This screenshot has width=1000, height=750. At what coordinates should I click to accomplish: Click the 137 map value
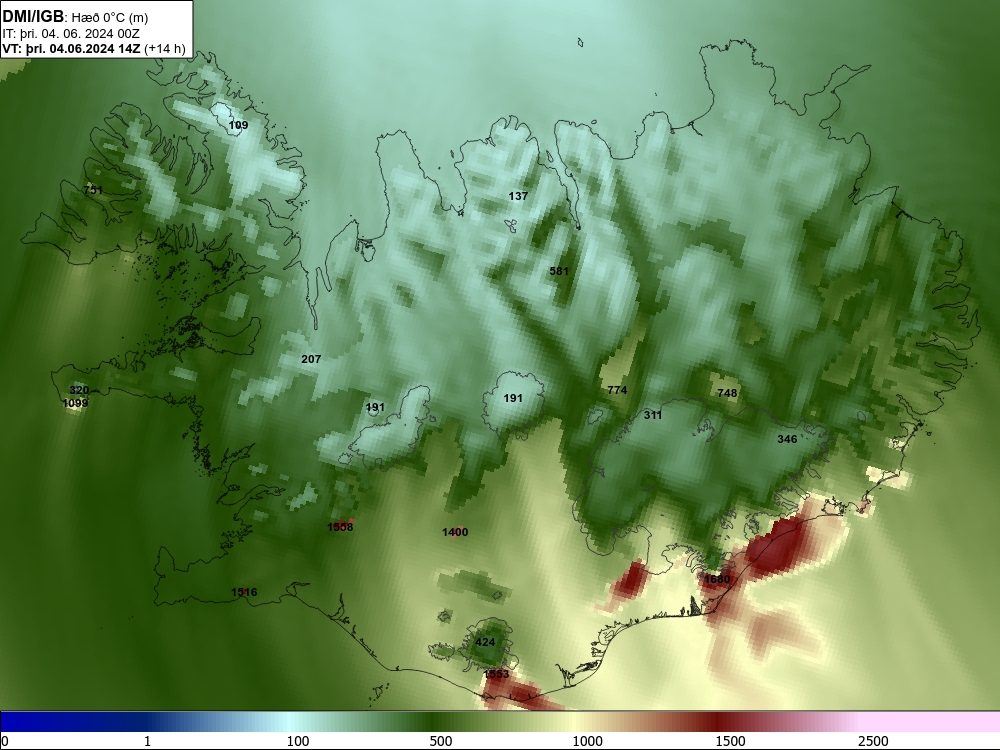pos(518,196)
